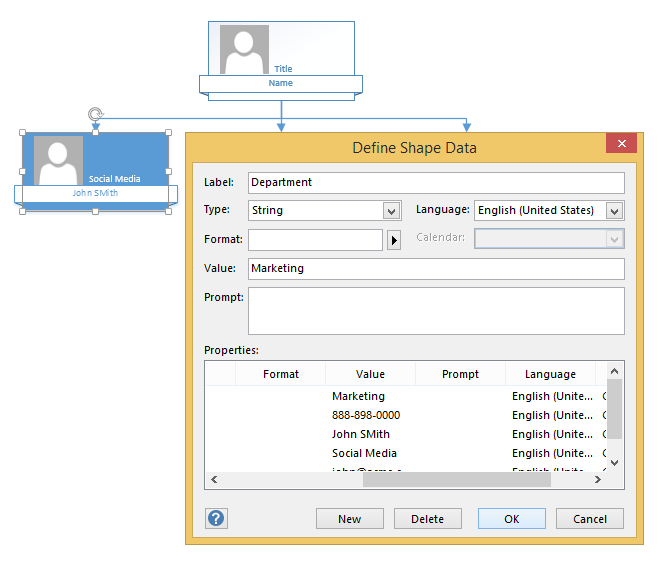Click the horizontal scroll right arrow
The height and width of the screenshot is (565, 659).
click(x=598, y=479)
